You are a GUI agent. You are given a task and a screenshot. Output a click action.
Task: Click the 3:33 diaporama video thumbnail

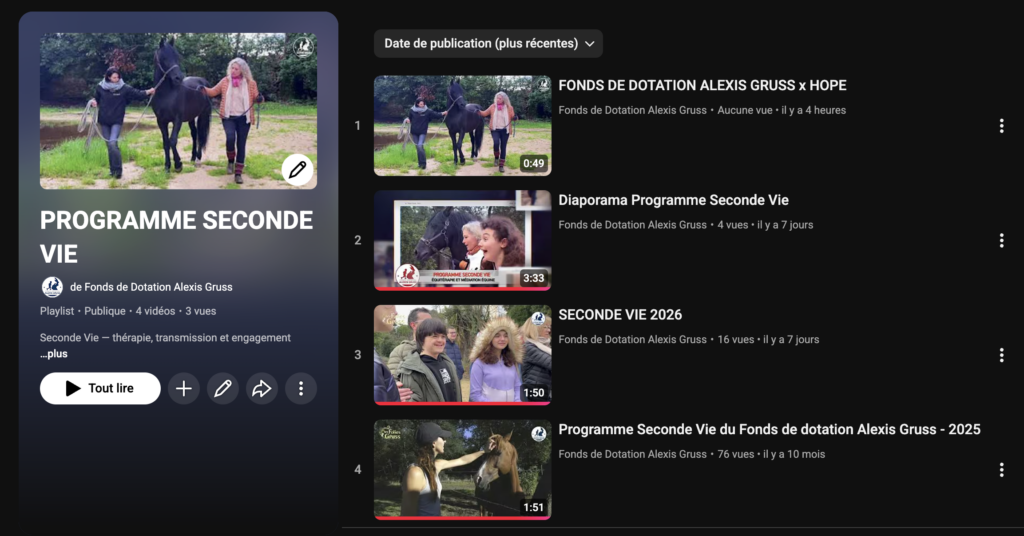pos(462,240)
